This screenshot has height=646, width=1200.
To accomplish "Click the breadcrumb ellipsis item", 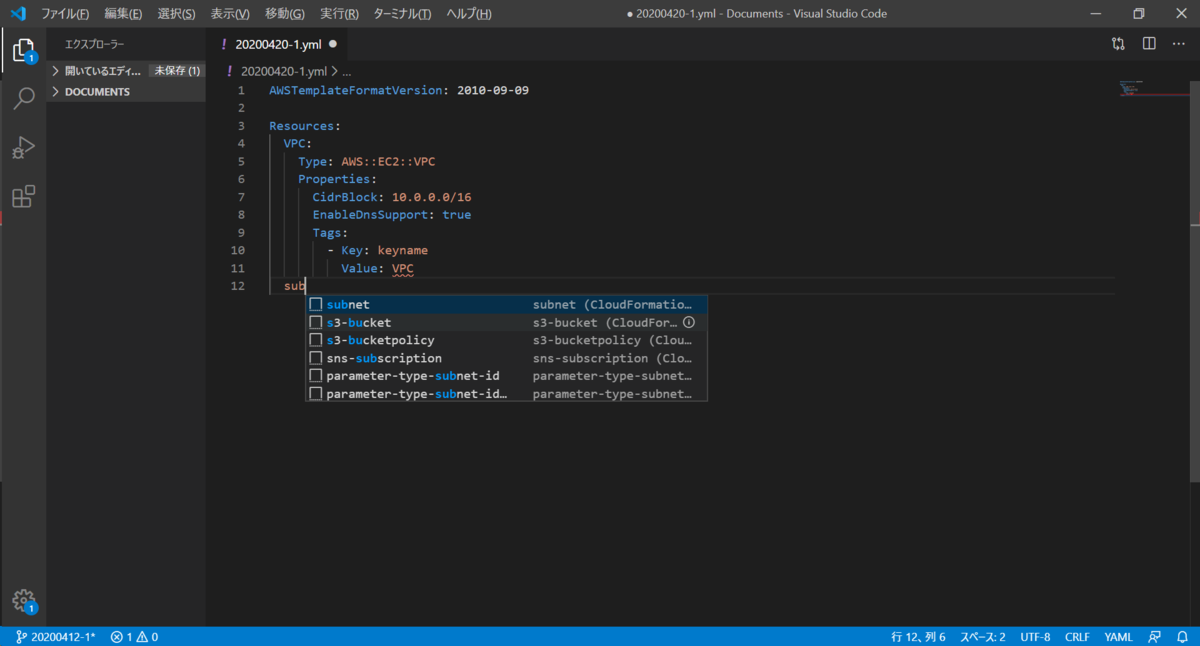I will tap(347, 72).
